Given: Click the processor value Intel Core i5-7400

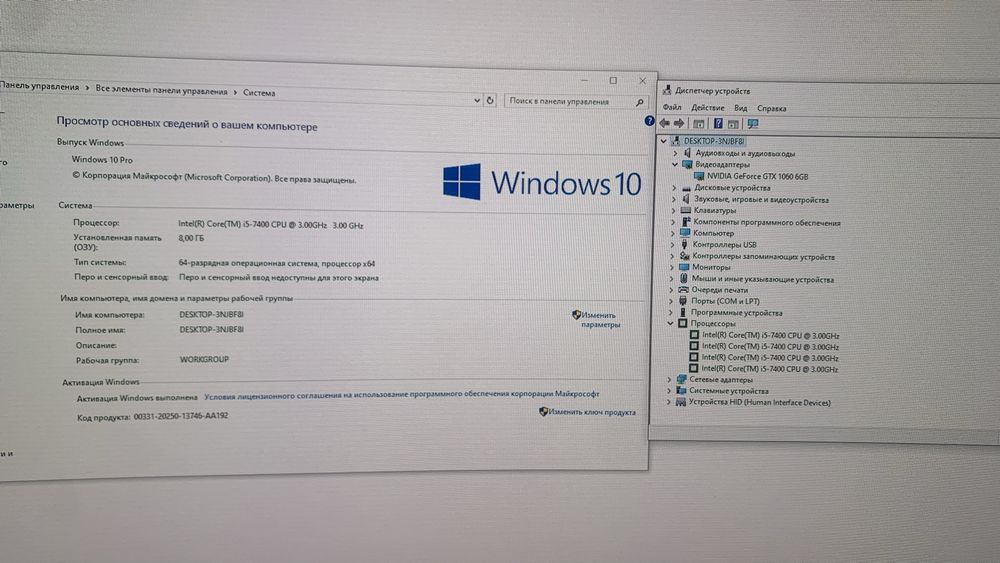Looking at the screenshot, I should 270,224.
